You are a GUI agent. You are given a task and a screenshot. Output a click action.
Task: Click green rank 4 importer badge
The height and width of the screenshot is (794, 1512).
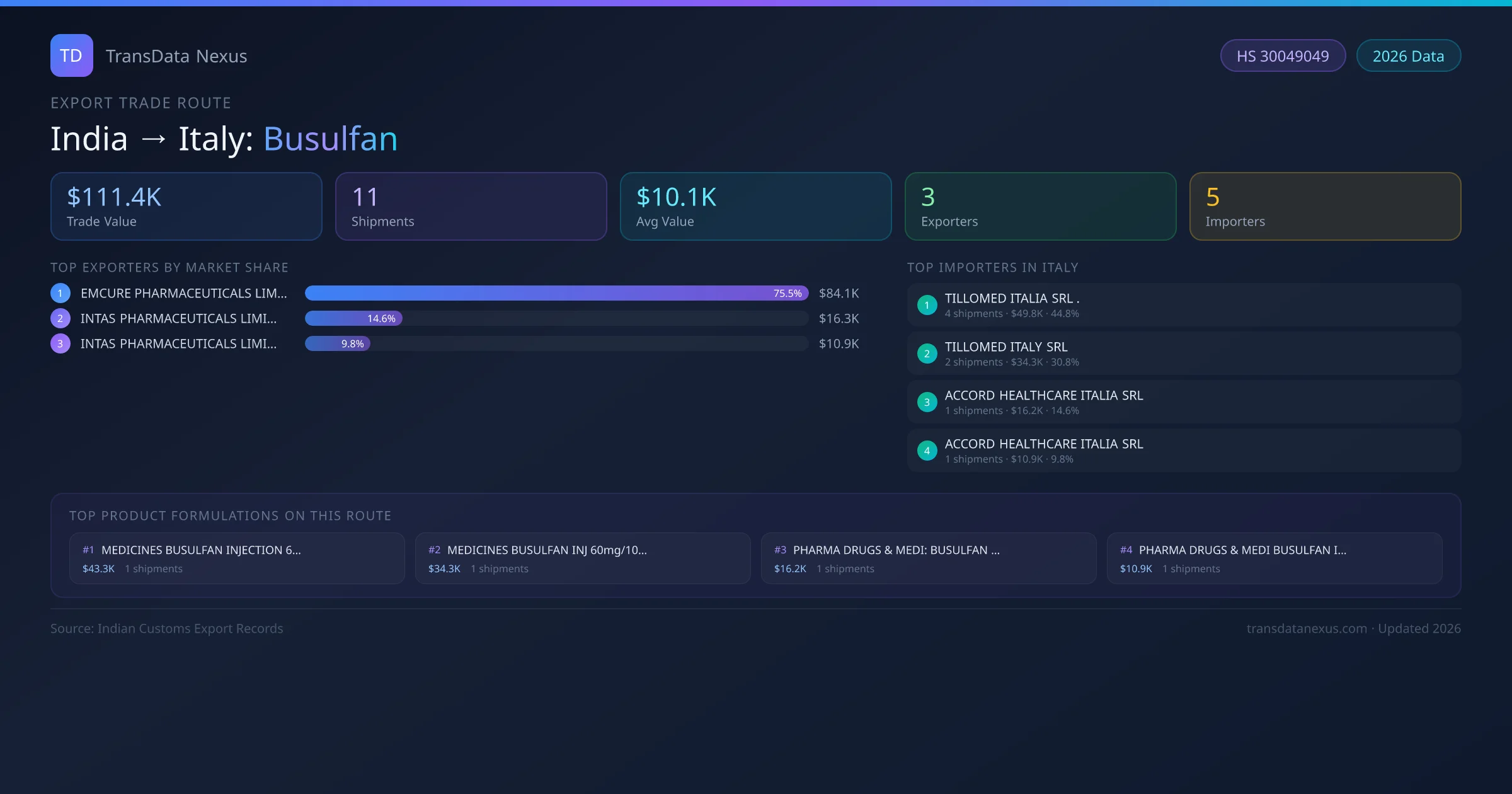tap(927, 451)
